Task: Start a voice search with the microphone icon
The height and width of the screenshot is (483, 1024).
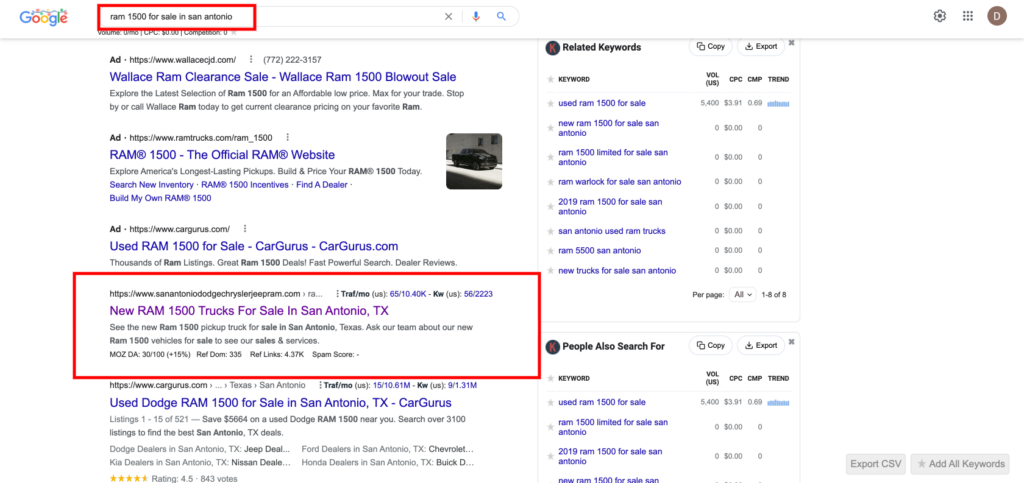Action: [x=475, y=17]
